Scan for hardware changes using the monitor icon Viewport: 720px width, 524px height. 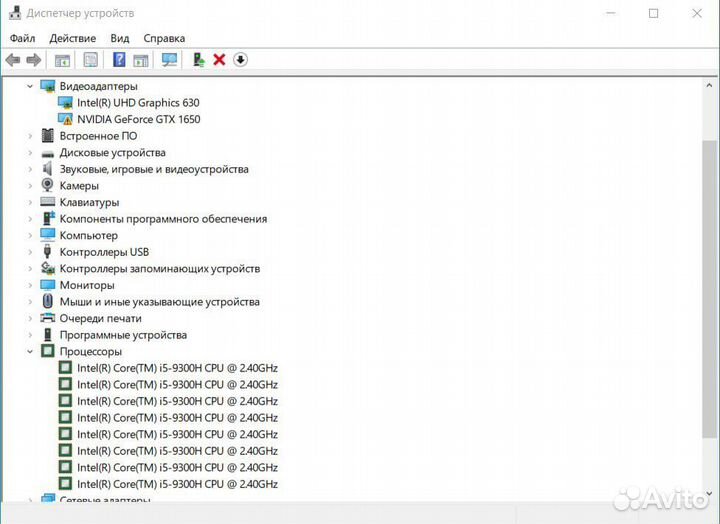[x=169, y=60]
